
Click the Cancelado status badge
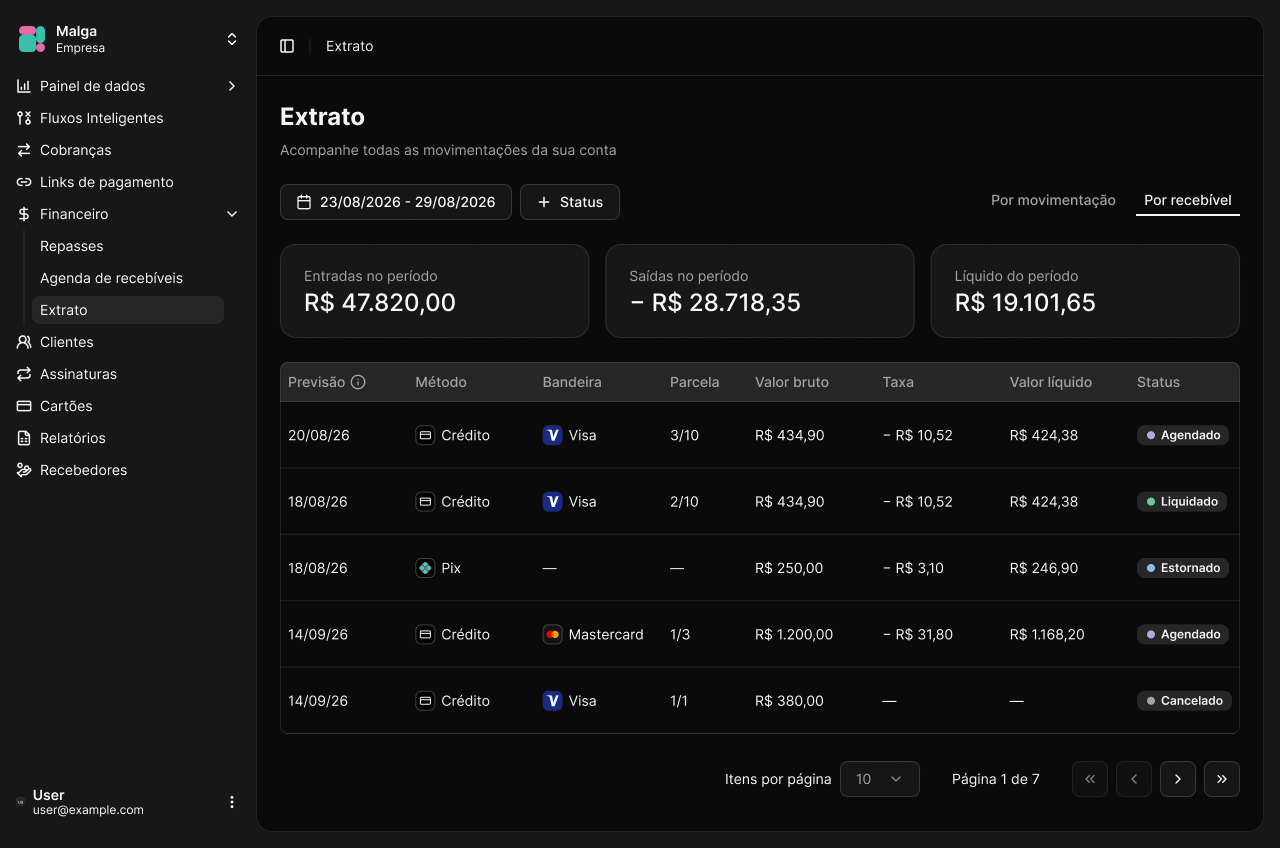point(1184,701)
